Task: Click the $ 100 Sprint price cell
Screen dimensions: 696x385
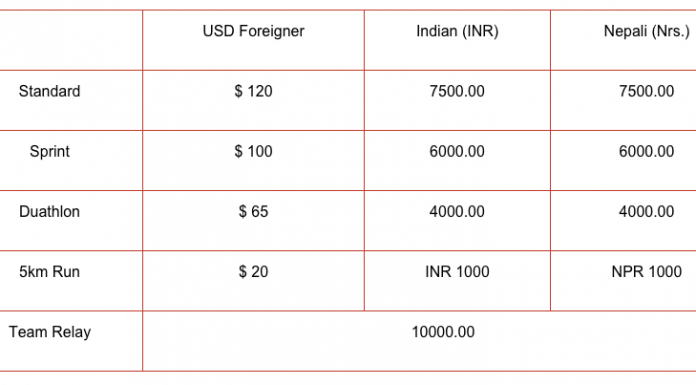Action: 253,151
